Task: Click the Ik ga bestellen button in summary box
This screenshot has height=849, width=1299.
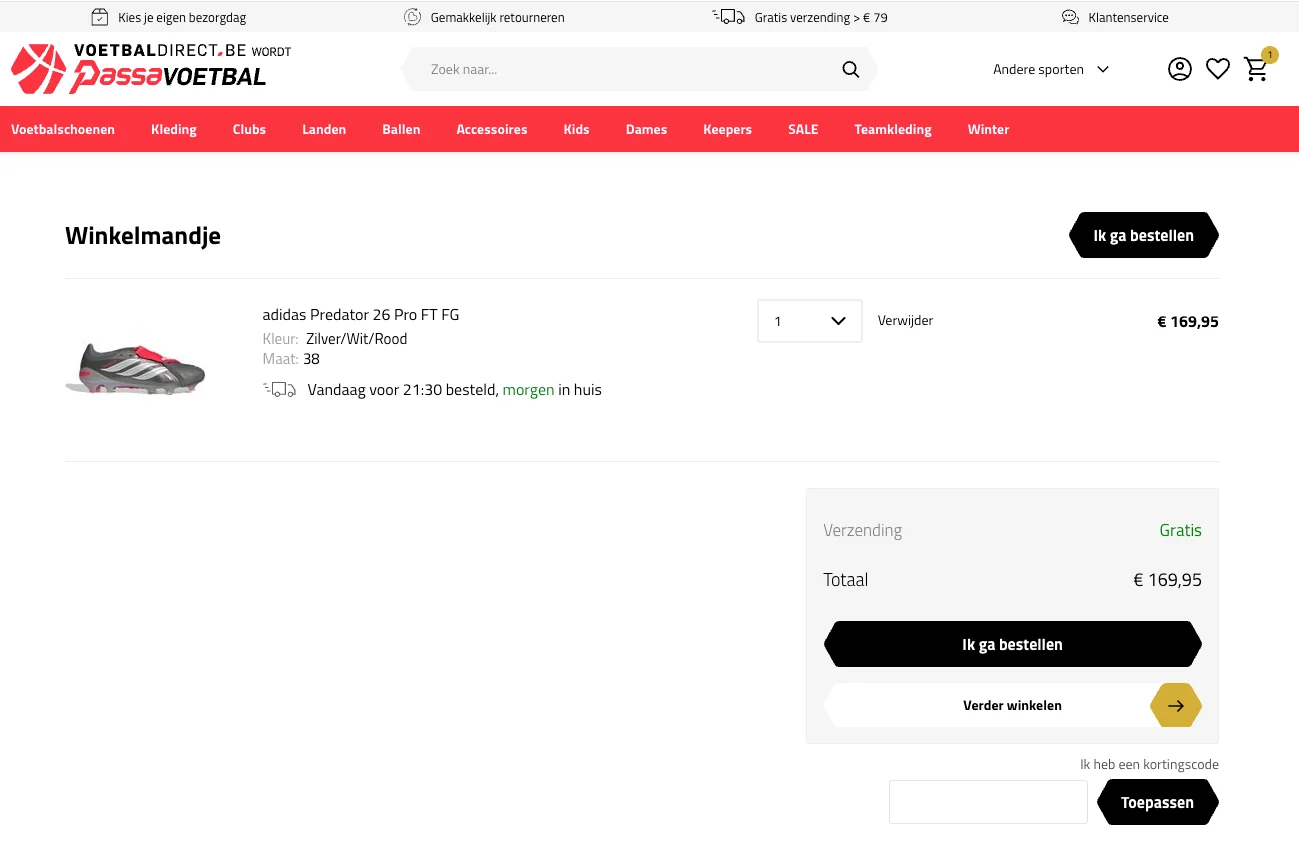Action: pyautogui.click(x=1012, y=644)
